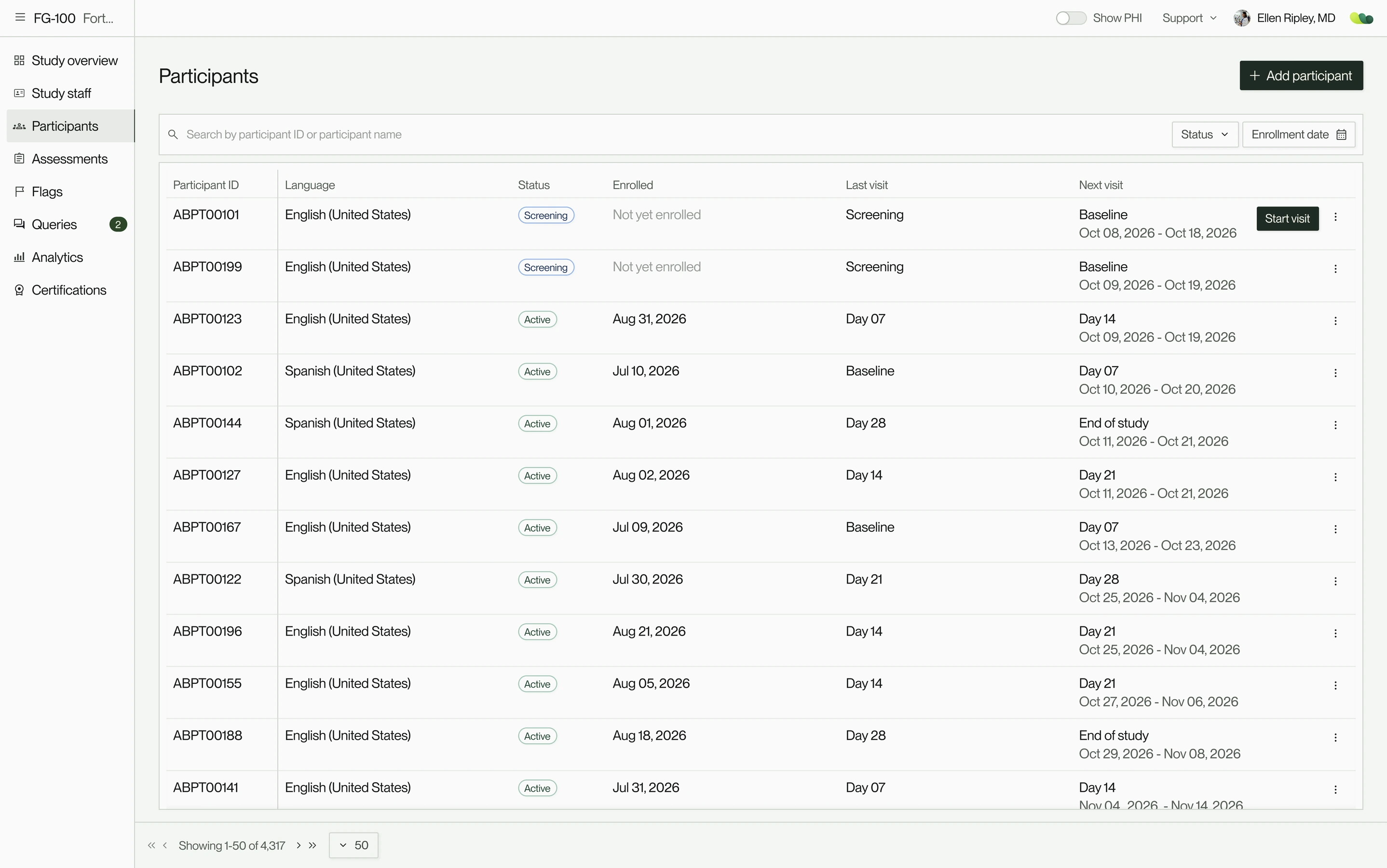The image size is (1387, 868).
Task: Change rows per page from 50
Action: (354, 845)
